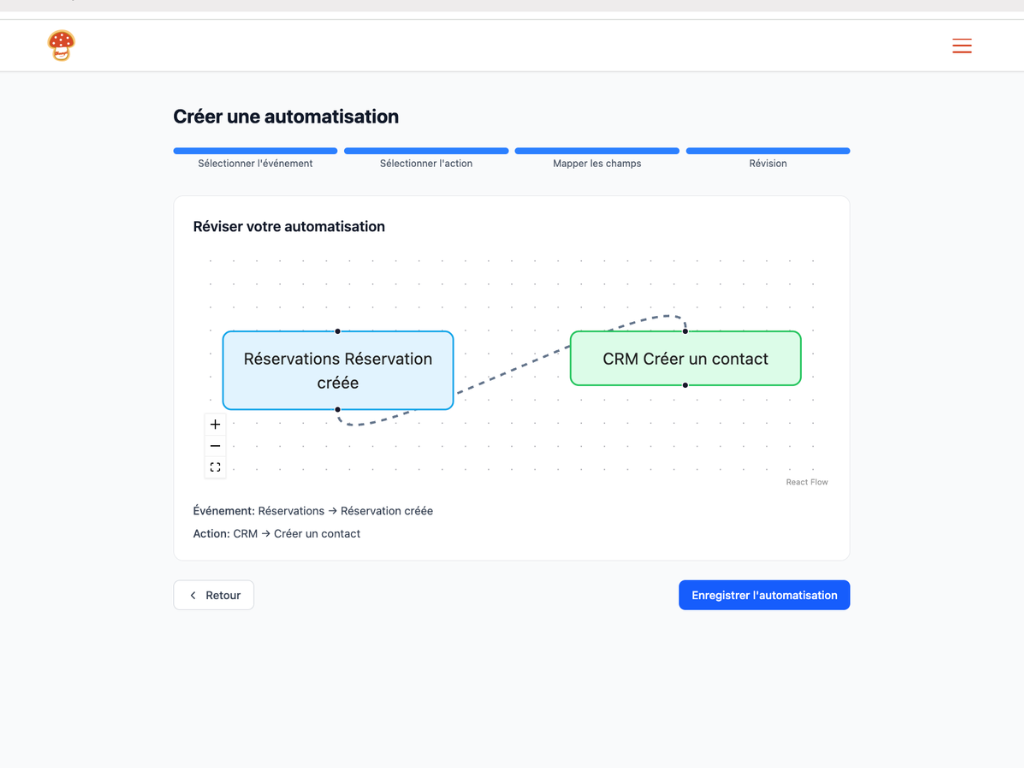Click the Révision step label
1024x768 pixels.
(x=767, y=163)
